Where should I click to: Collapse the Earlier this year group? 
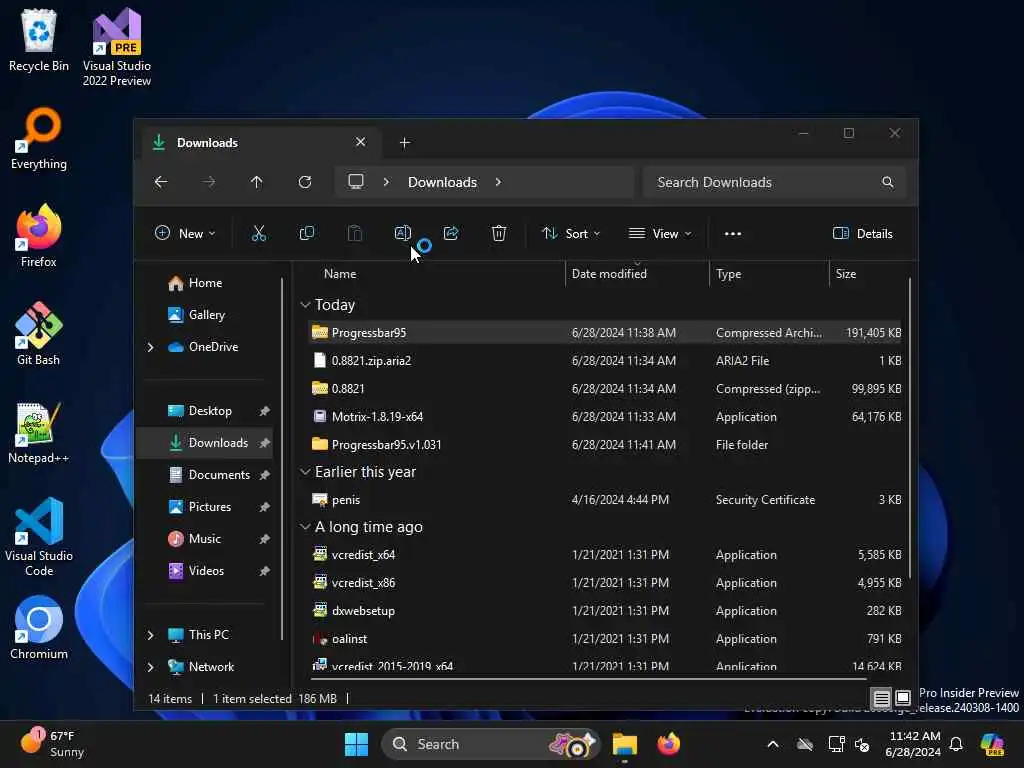(x=305, y=472)
